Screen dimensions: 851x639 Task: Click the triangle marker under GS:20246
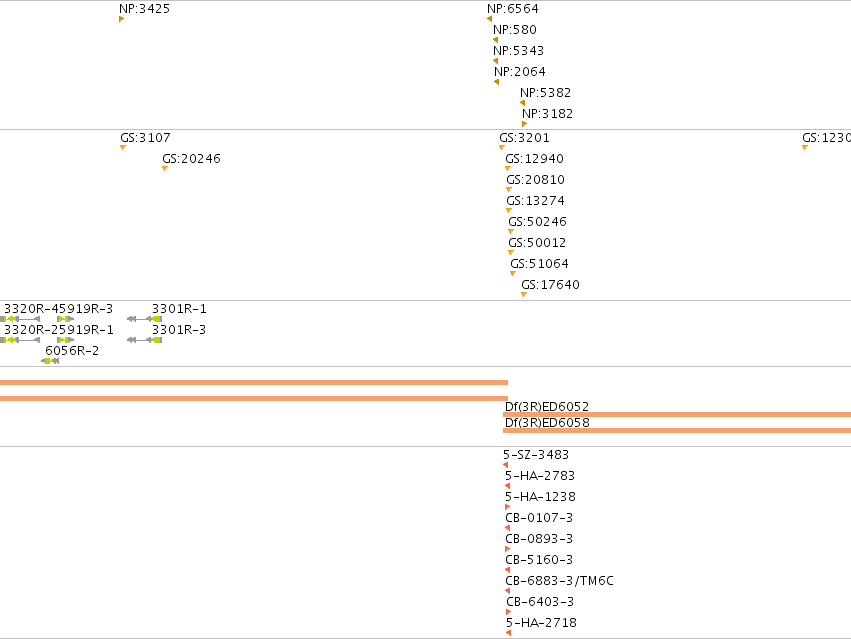click(165, 169)
